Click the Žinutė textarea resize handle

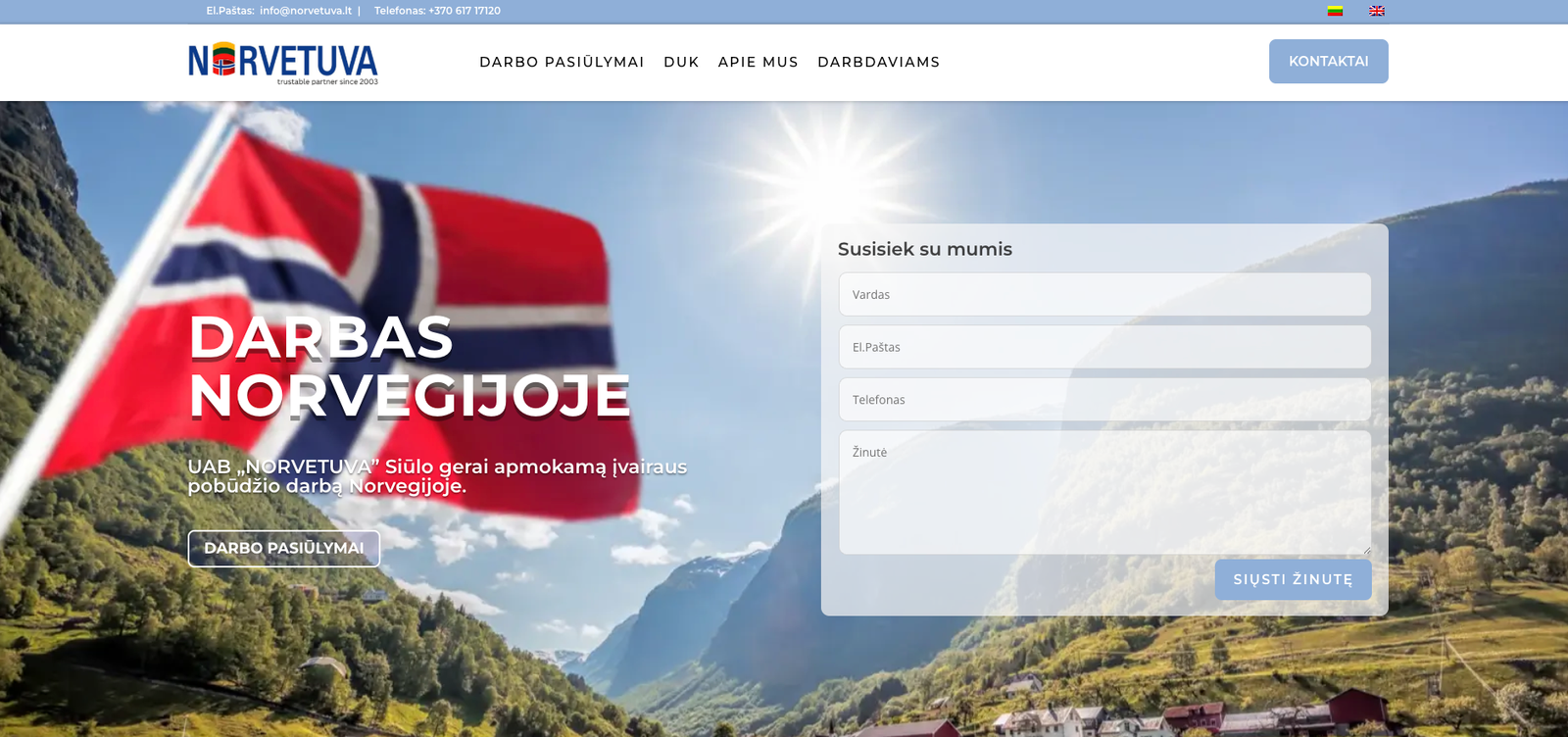pos(1366,550)
